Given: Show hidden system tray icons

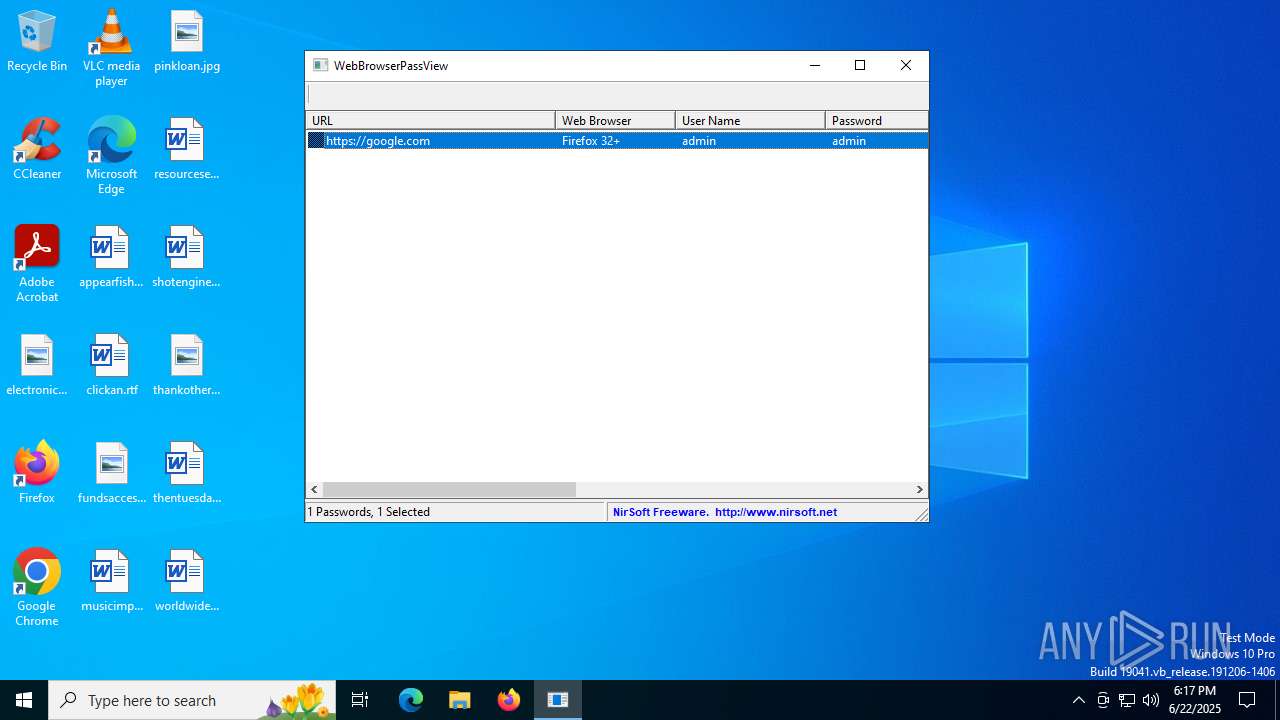Looking at the screenshot, I should pos(1078,700).
